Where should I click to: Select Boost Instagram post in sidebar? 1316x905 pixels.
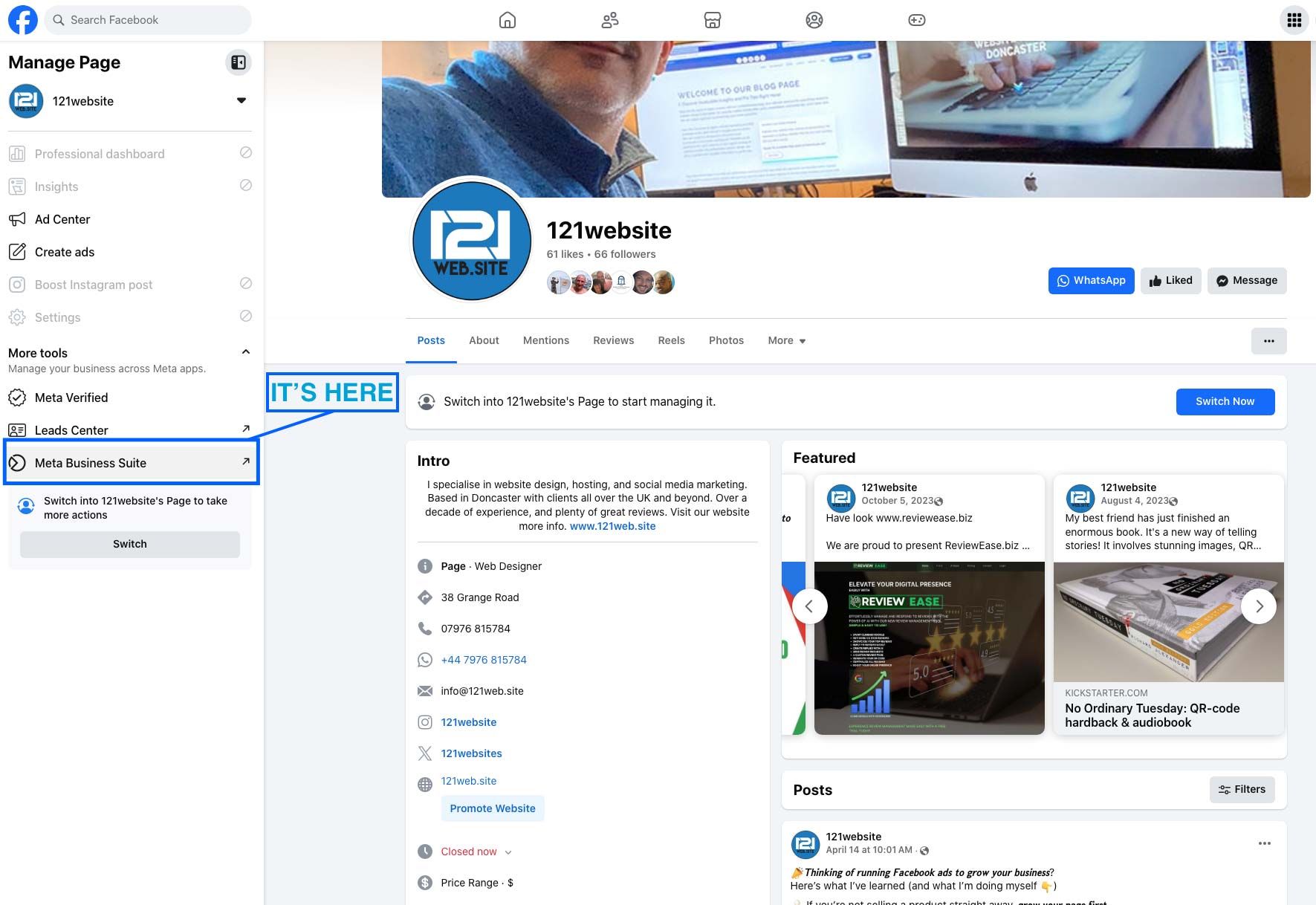(130, 285)
